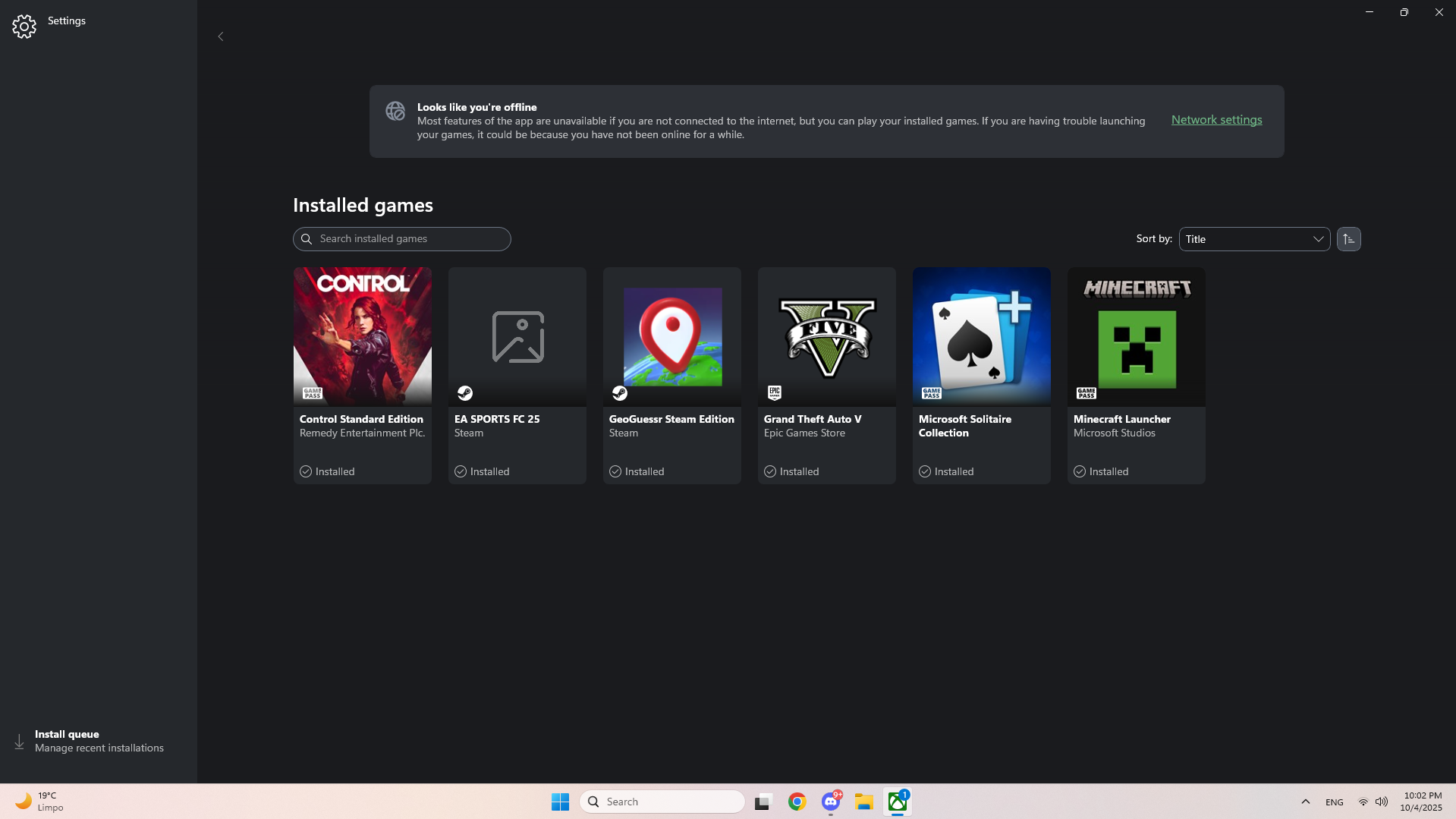Open weather widget showing 19°C

click(39, 802)
